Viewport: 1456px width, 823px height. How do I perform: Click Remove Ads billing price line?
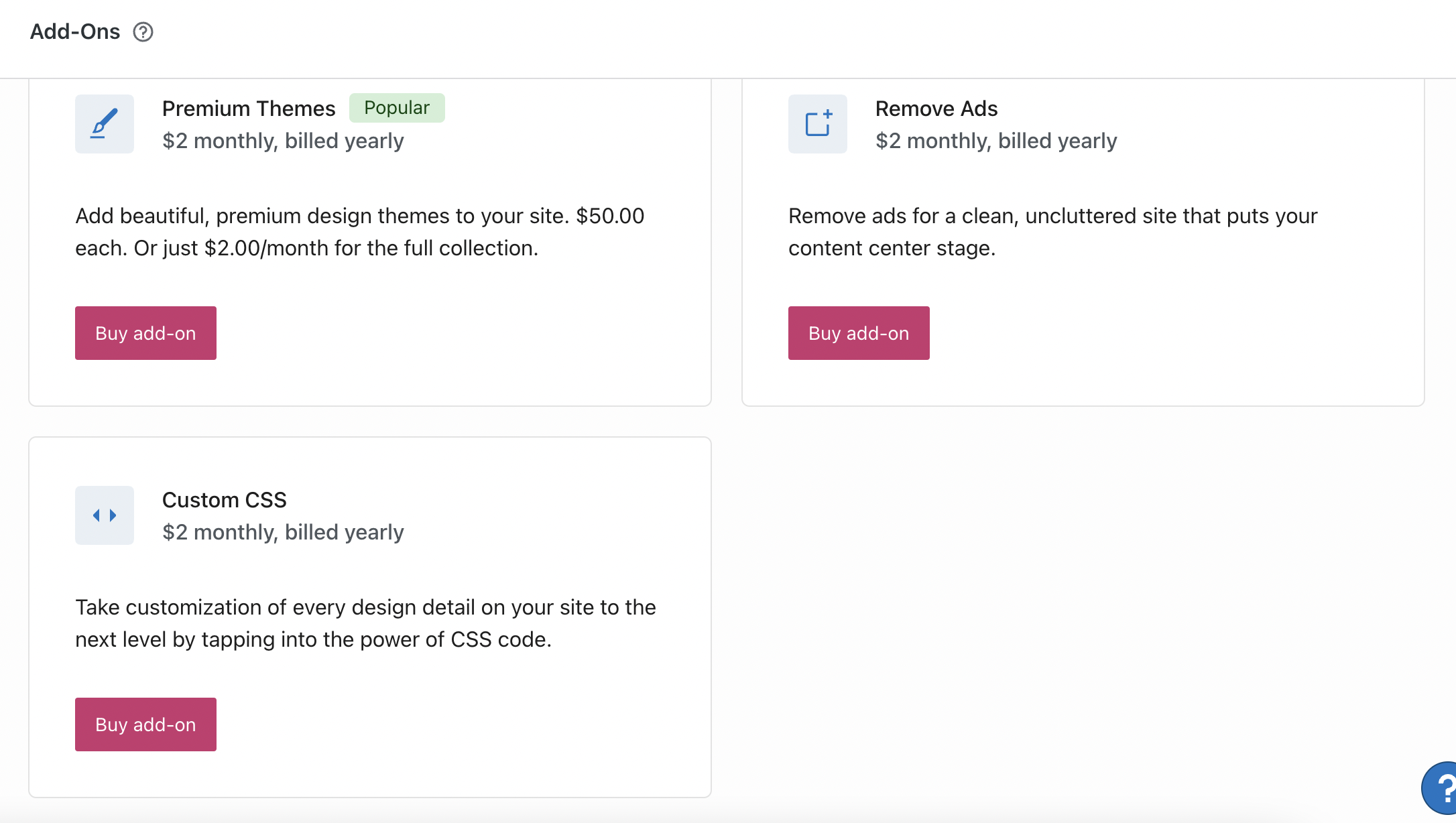[x=996, y=141]
